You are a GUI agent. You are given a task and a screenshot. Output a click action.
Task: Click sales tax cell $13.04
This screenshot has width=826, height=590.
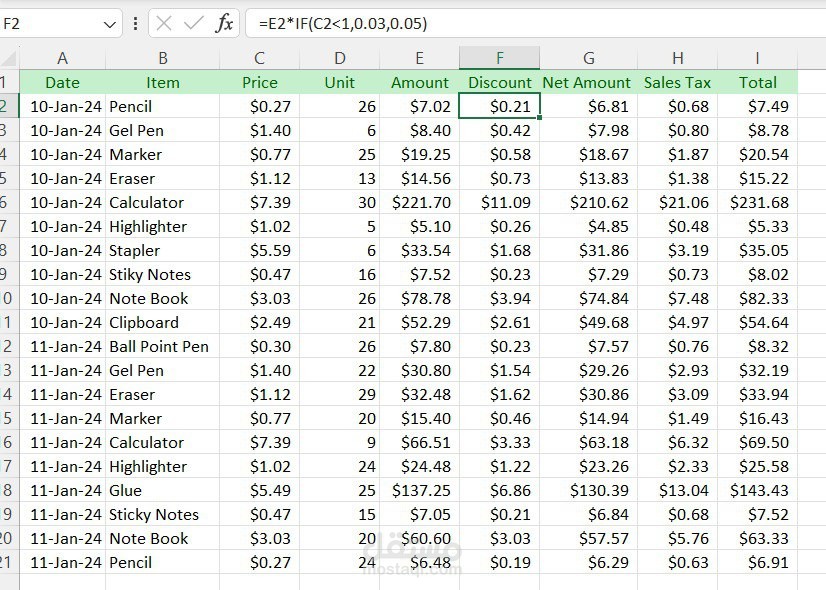click(677, 490)
